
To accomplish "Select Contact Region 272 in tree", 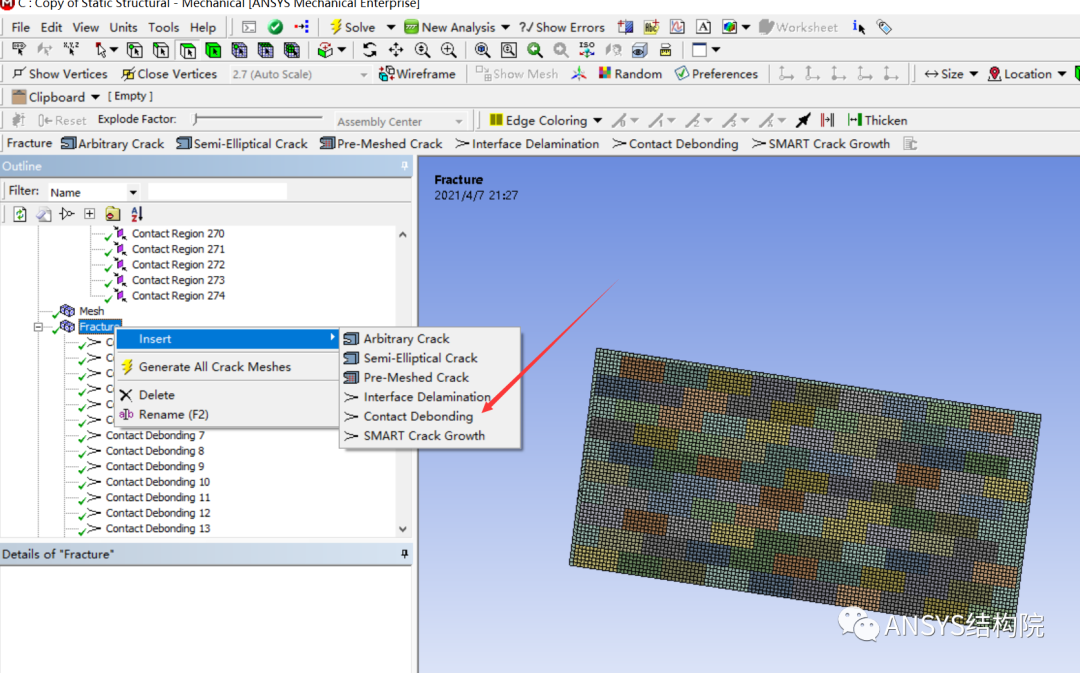I will click(178, 265).
